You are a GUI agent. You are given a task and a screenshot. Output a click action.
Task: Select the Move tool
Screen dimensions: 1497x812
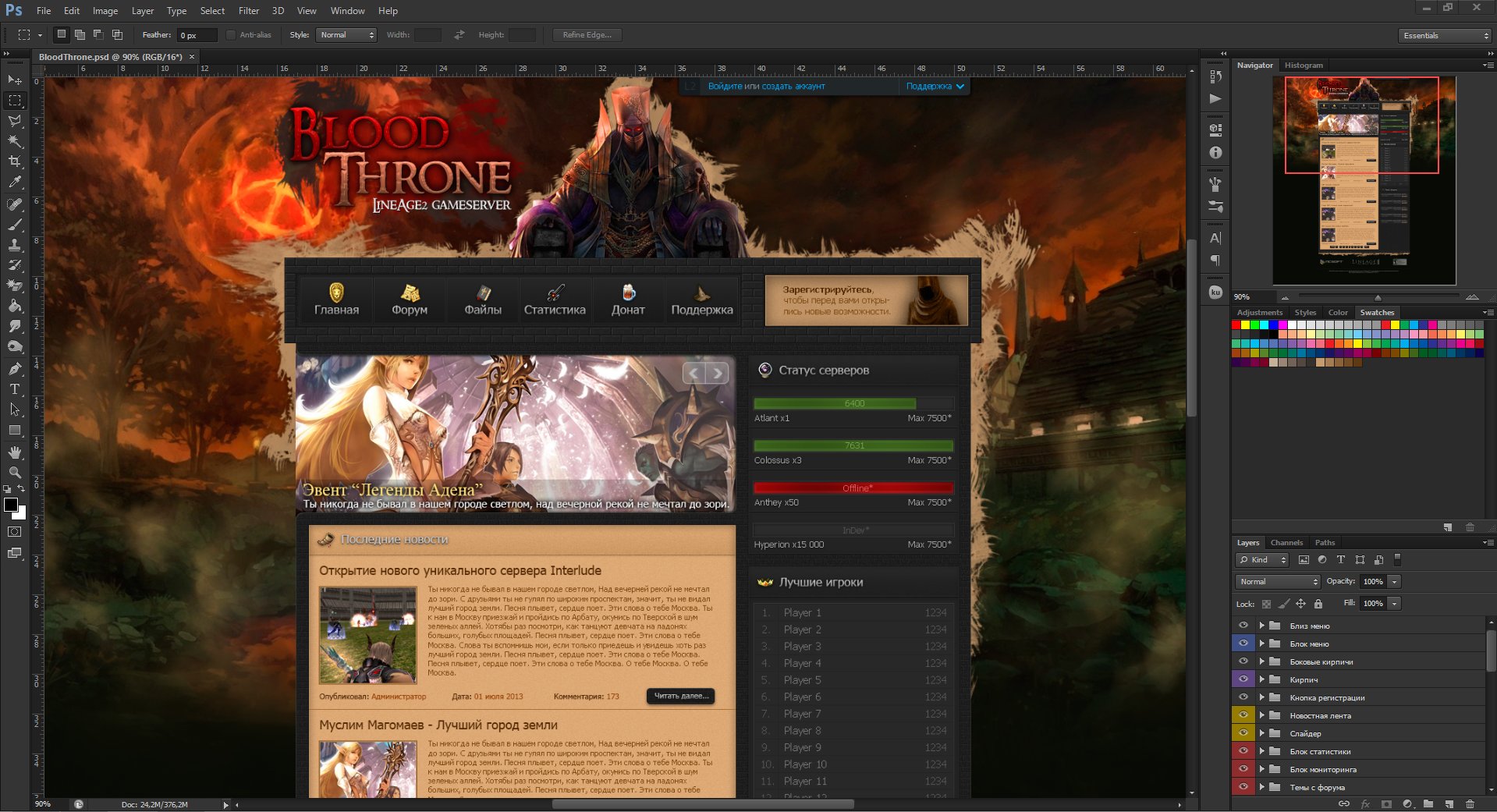click(15, 80)
